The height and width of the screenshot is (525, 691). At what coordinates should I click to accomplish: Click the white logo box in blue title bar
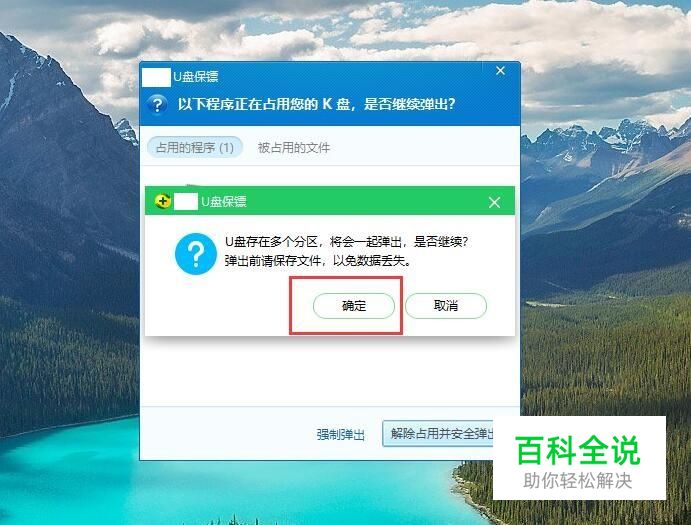(156, 77)
